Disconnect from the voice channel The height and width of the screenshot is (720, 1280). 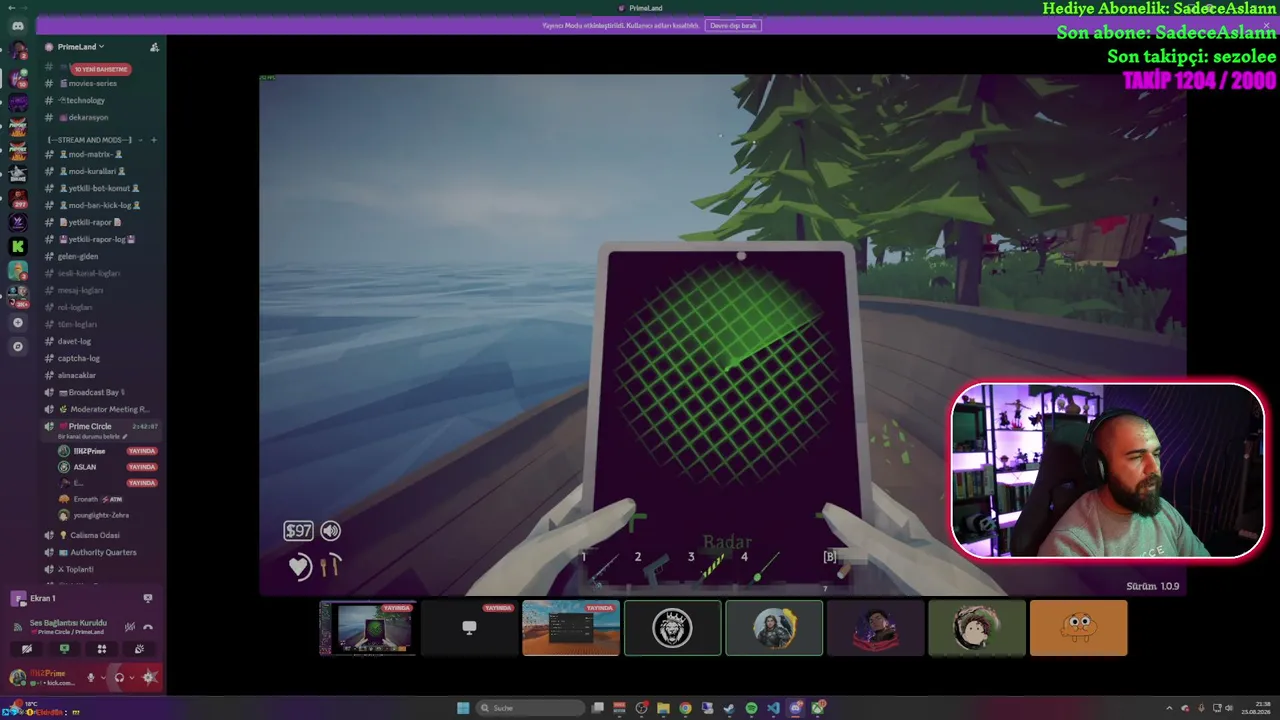tap(148, 627)
